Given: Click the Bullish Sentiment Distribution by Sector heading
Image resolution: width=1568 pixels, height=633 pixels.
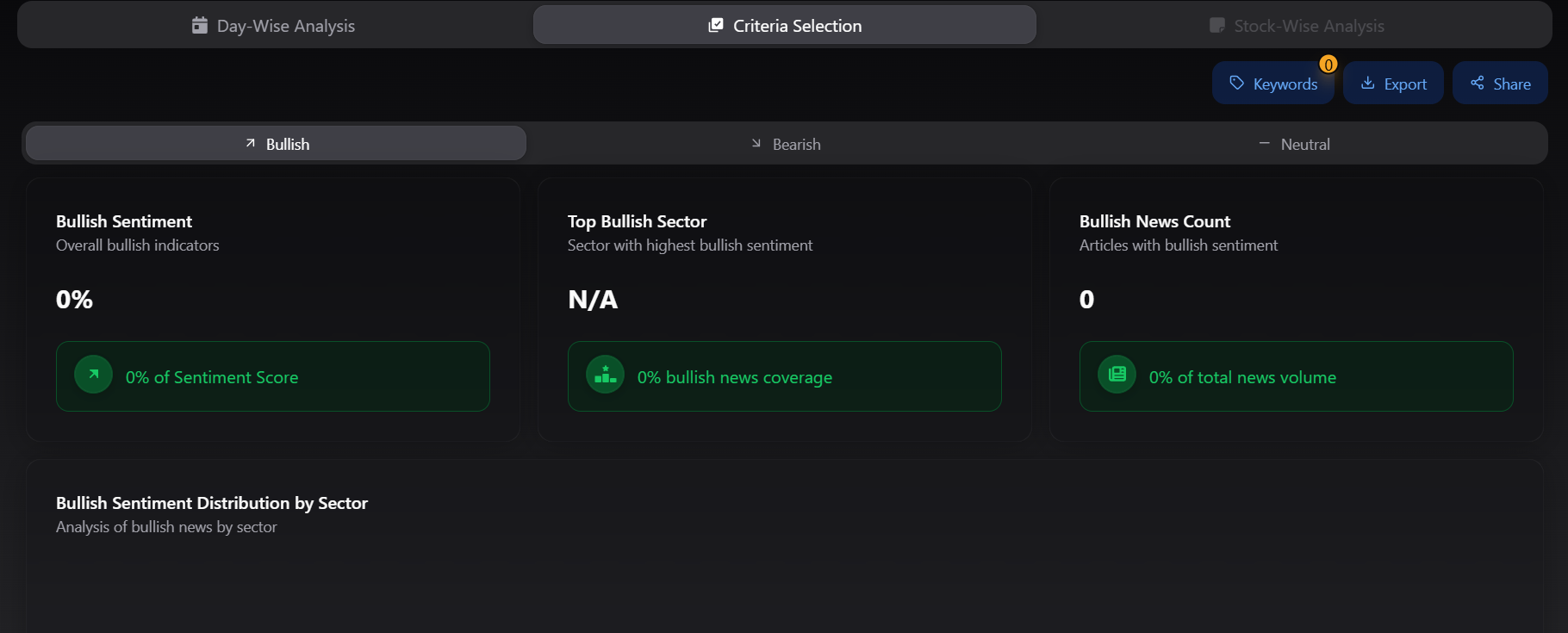Looking at the screenshot, I should (212, 503).
